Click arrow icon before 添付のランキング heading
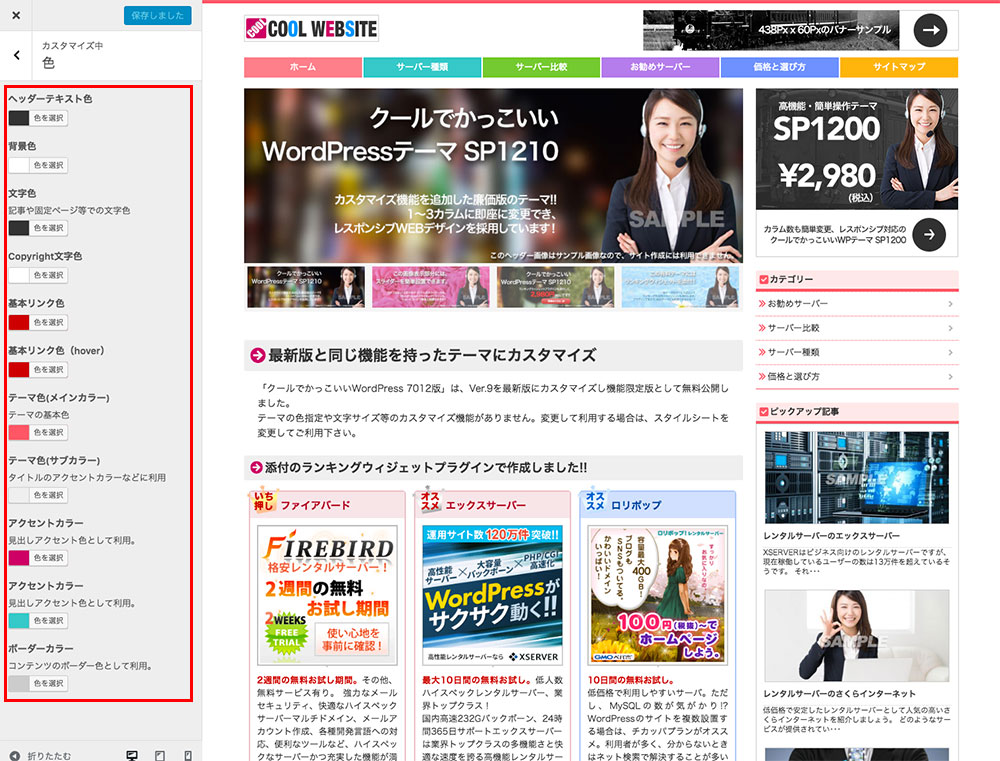This screenshot has height=761, width=1000. (x=256, y=468)
